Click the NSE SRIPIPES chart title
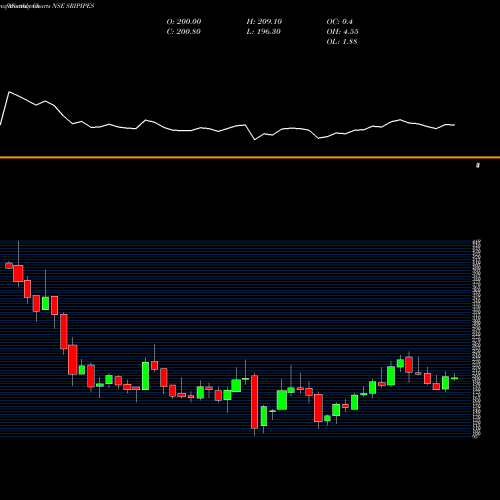The height and width of the screenshot is (500, 500). pos(73,6)
